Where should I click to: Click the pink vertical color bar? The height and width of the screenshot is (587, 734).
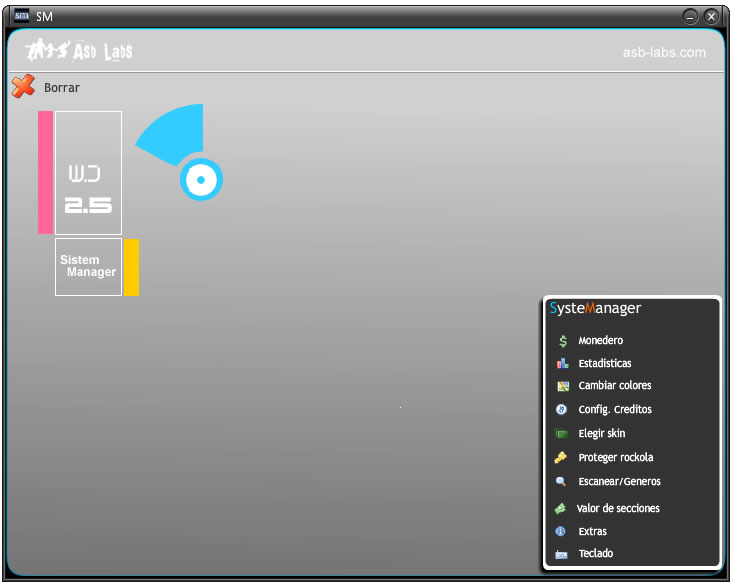point(45,172)
